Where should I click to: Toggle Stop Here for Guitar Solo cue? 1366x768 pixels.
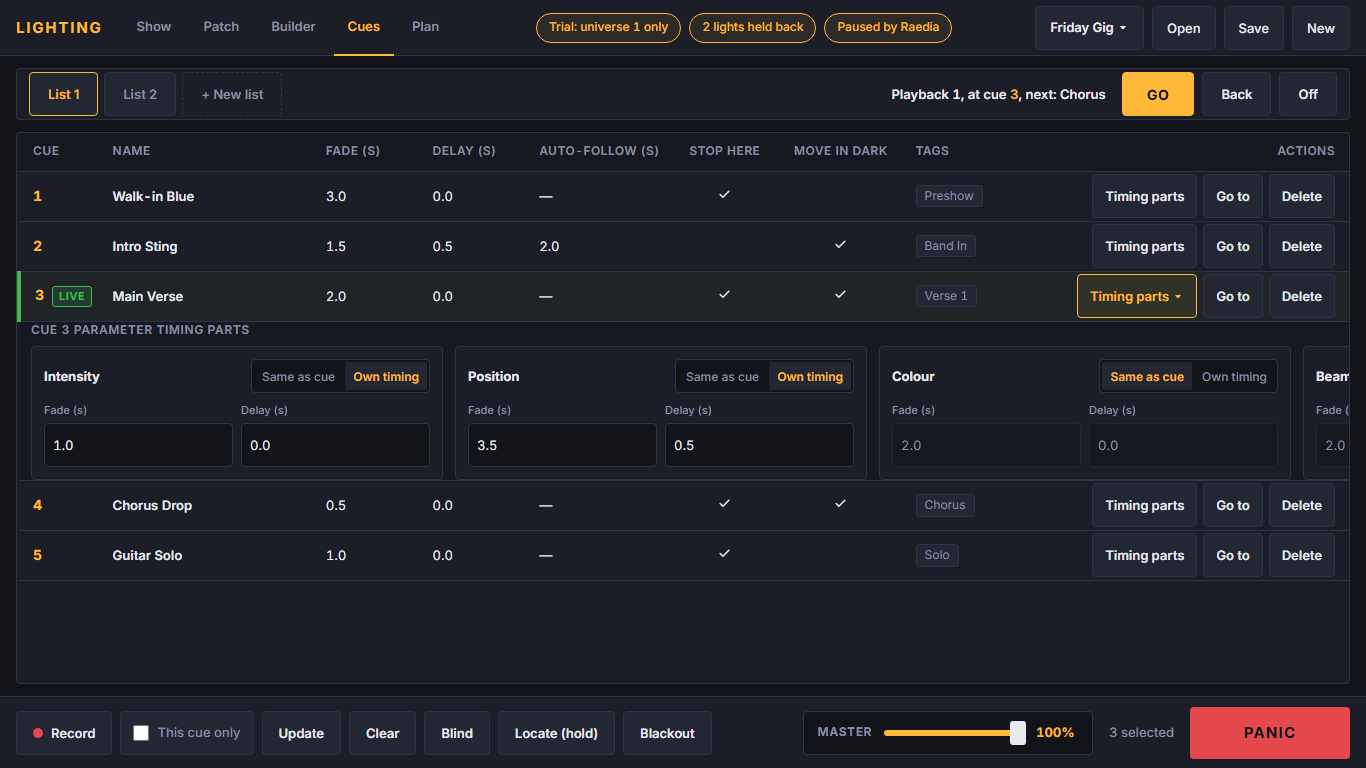click(724, 554)
